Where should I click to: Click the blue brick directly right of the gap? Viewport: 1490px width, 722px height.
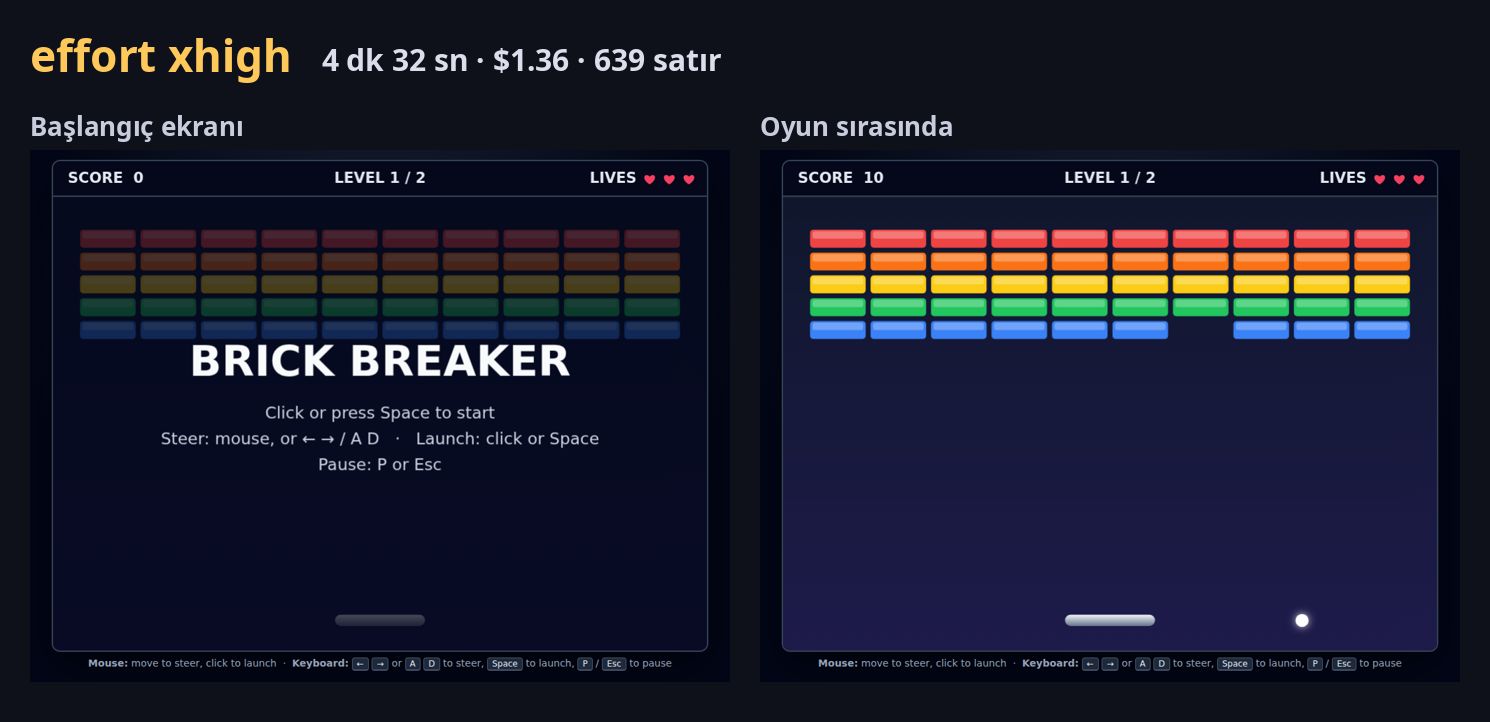[x=1261, y=330]
